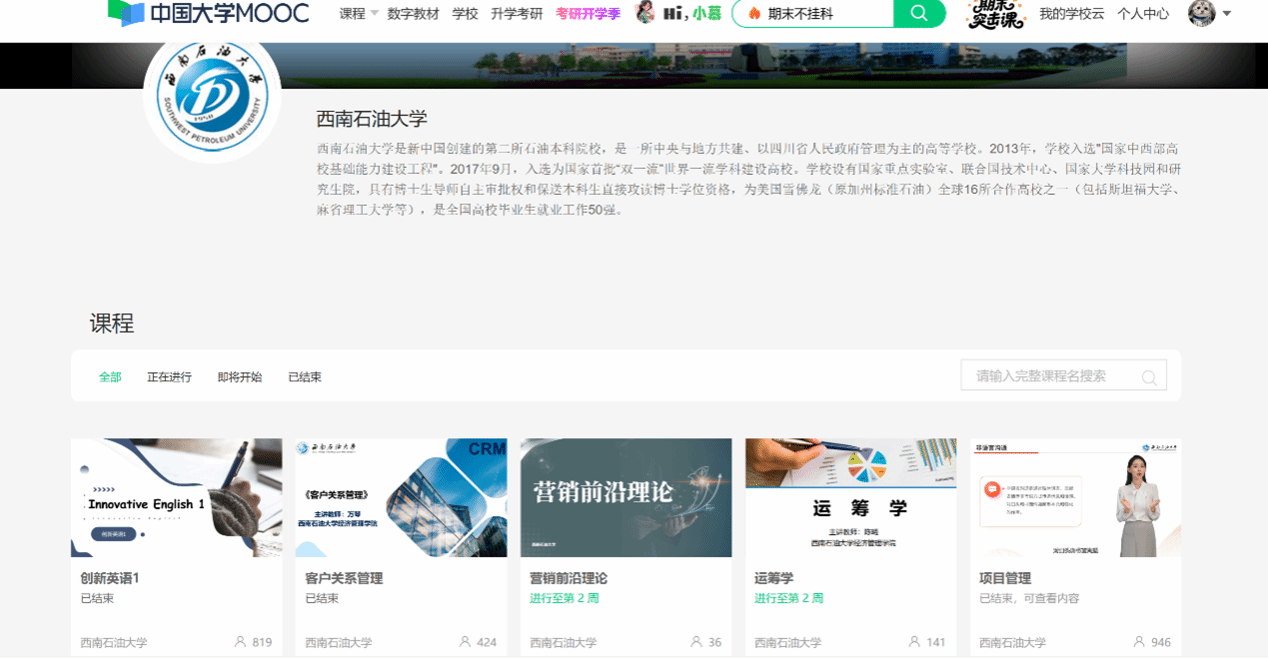Click the green search magnifier button

[x=919, y=13]
